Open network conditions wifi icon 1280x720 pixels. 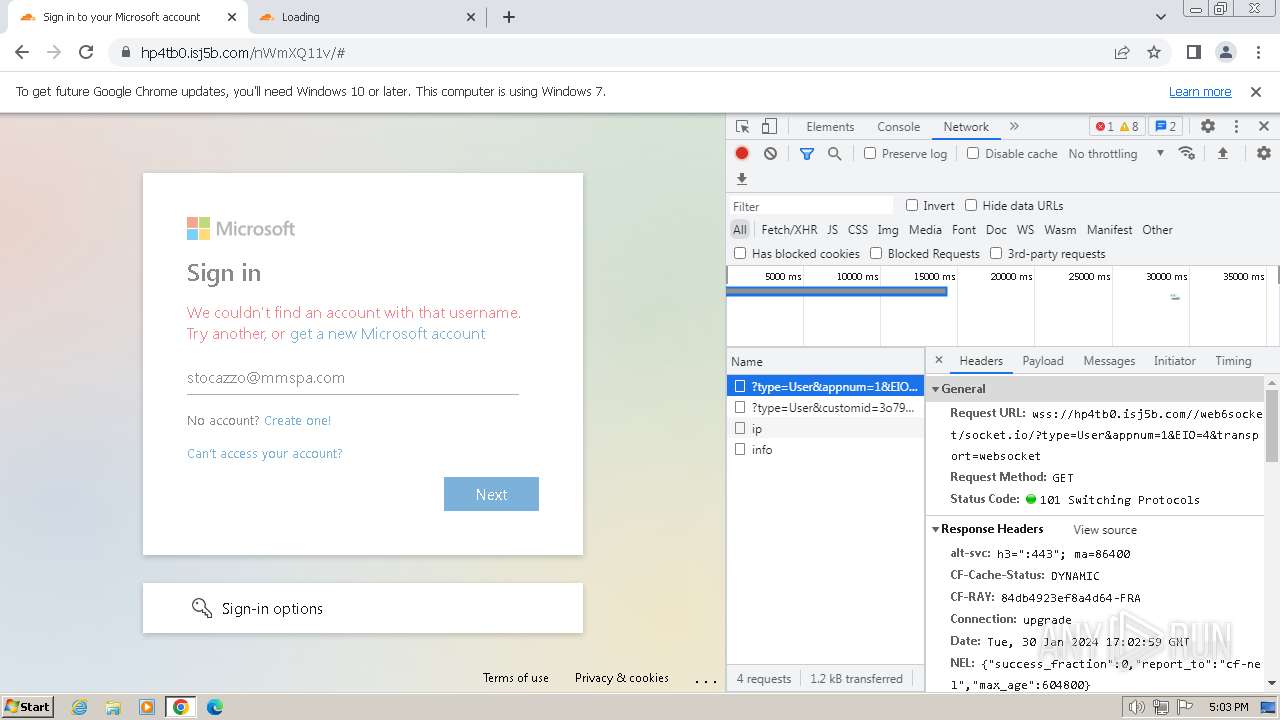(x=1187, y=153)
